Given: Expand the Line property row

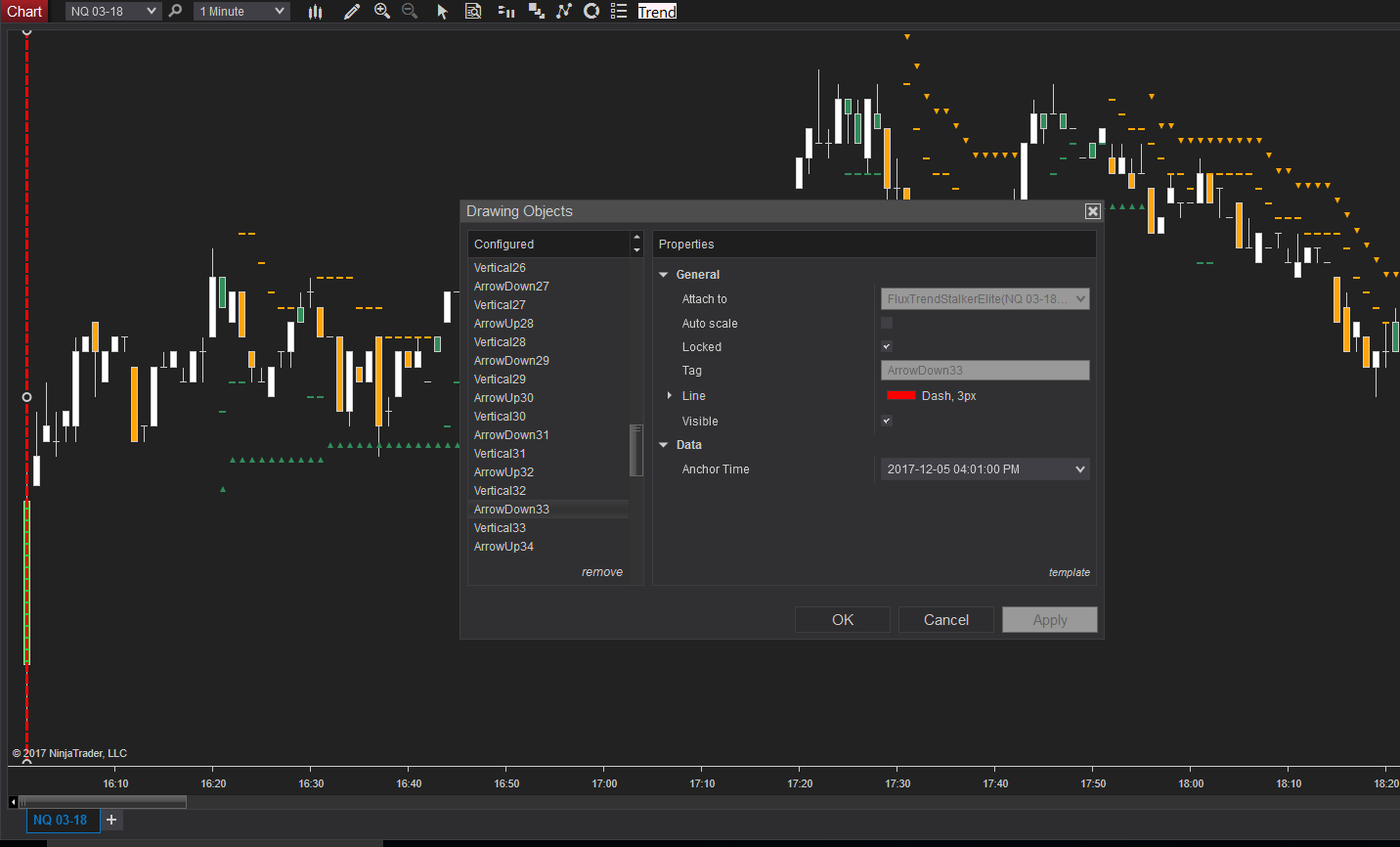Looking at the screenshot, I should coord(670,395).
